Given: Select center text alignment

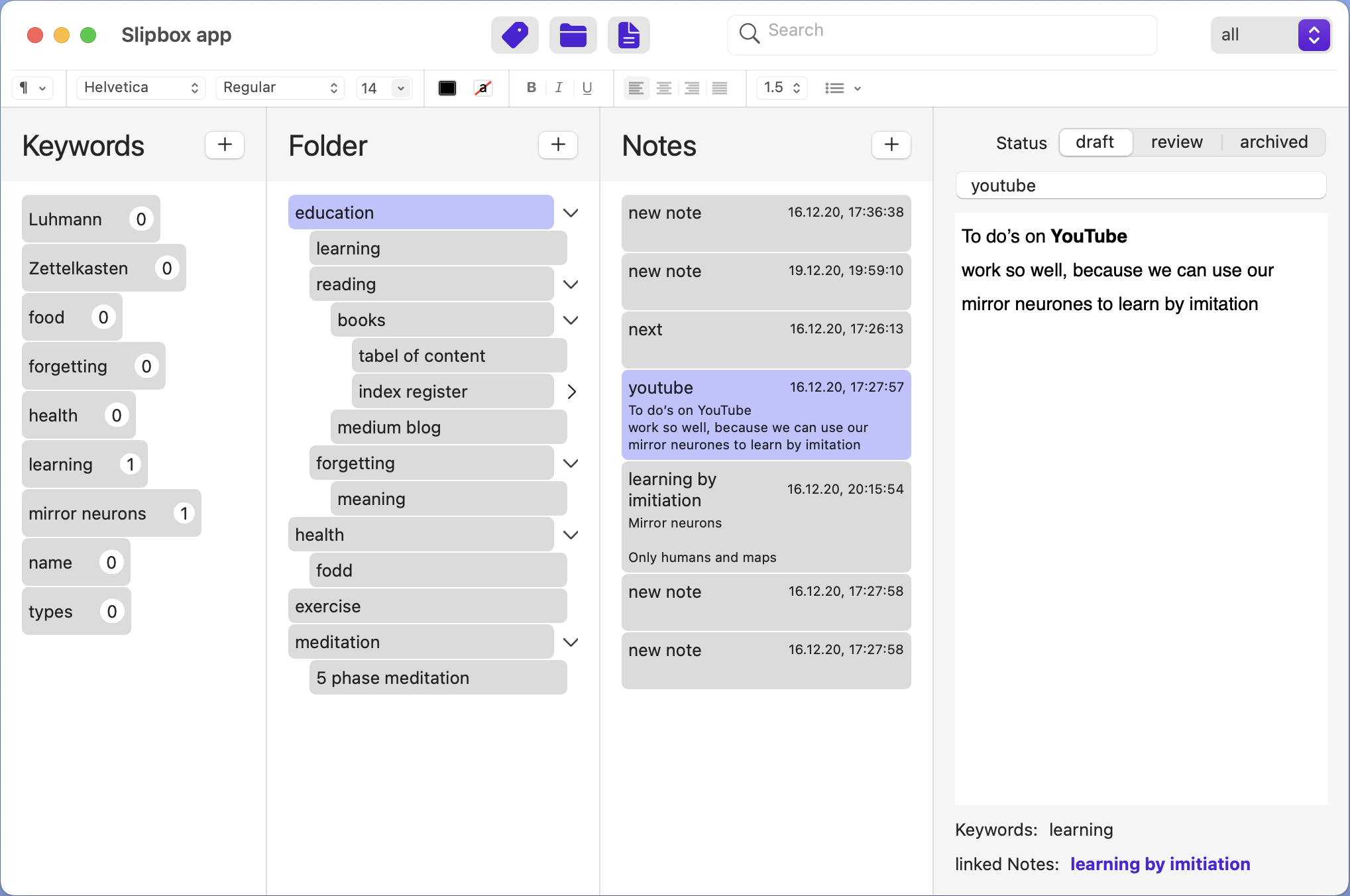Looking at the screenshot, I should coord(663,87).
